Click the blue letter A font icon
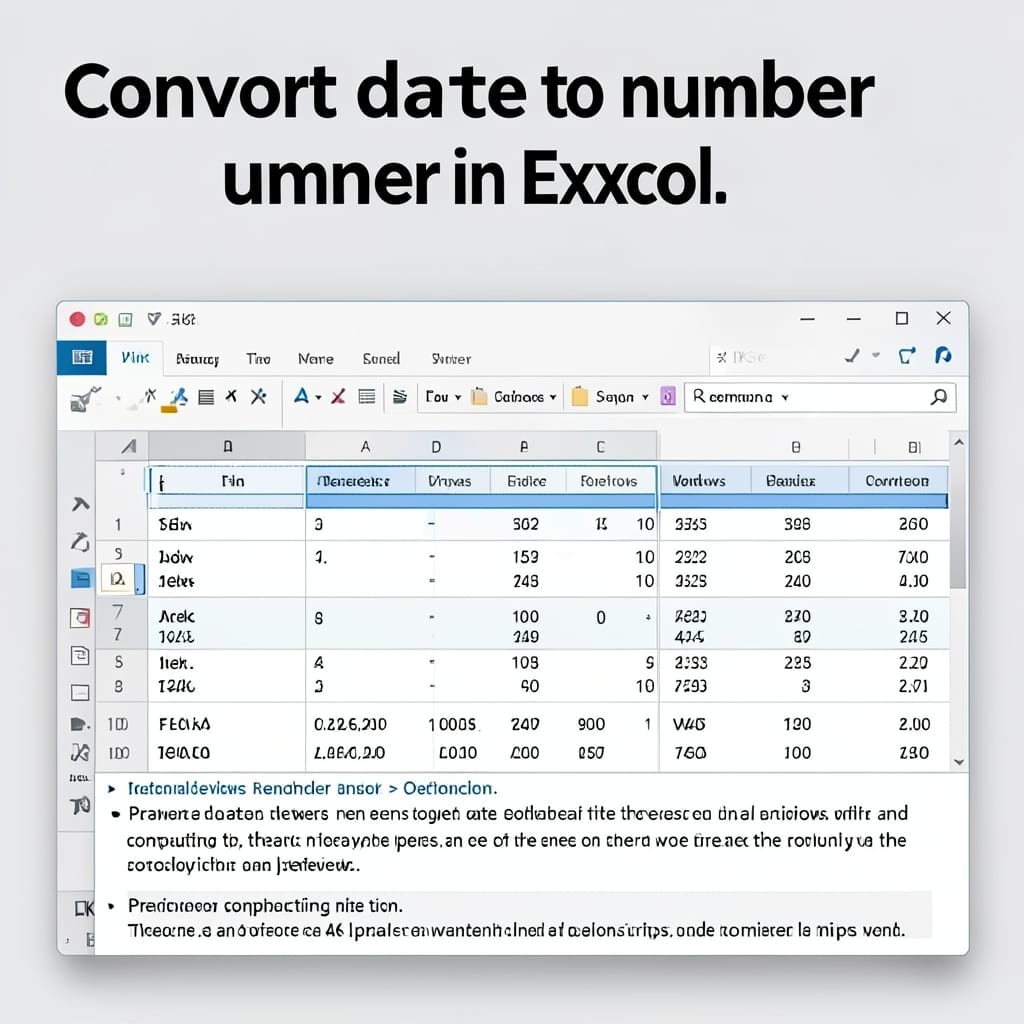This screenshot has width=1024, height=1024. [301, 396]
